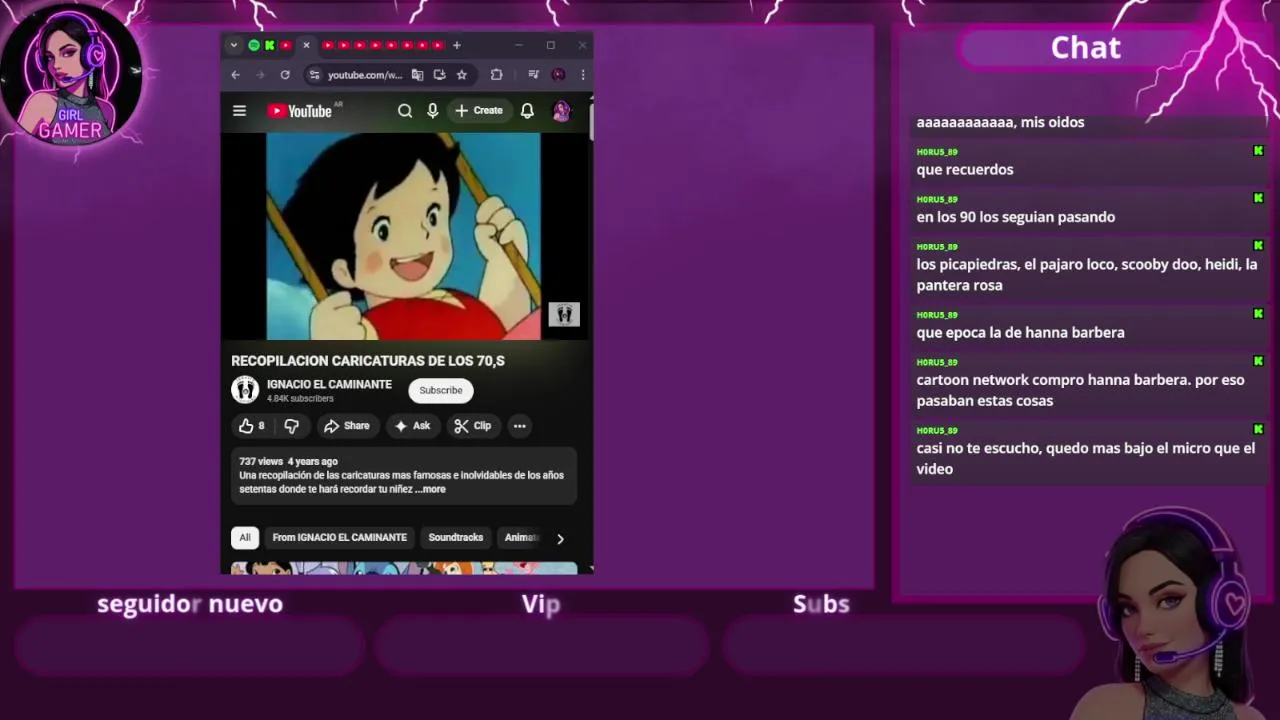Click Kick badge beside 'casi no te escucho' message

(x=1258, y=430)
